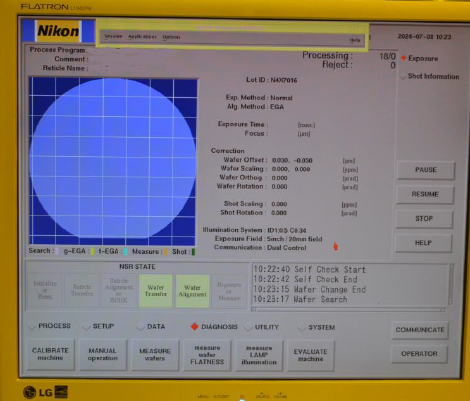Click EVALUATE machine button
Screen dimensions: 470x401
click(x=310, y=355)
